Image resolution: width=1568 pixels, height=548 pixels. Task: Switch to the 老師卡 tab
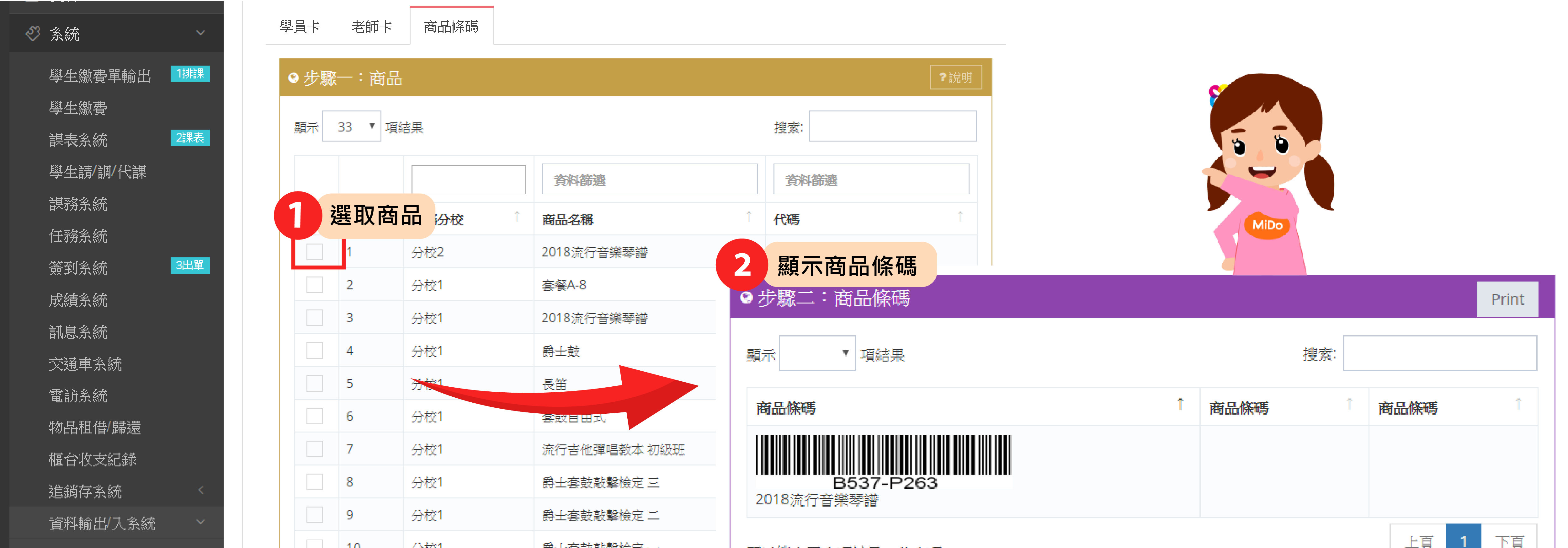point(372,27)
